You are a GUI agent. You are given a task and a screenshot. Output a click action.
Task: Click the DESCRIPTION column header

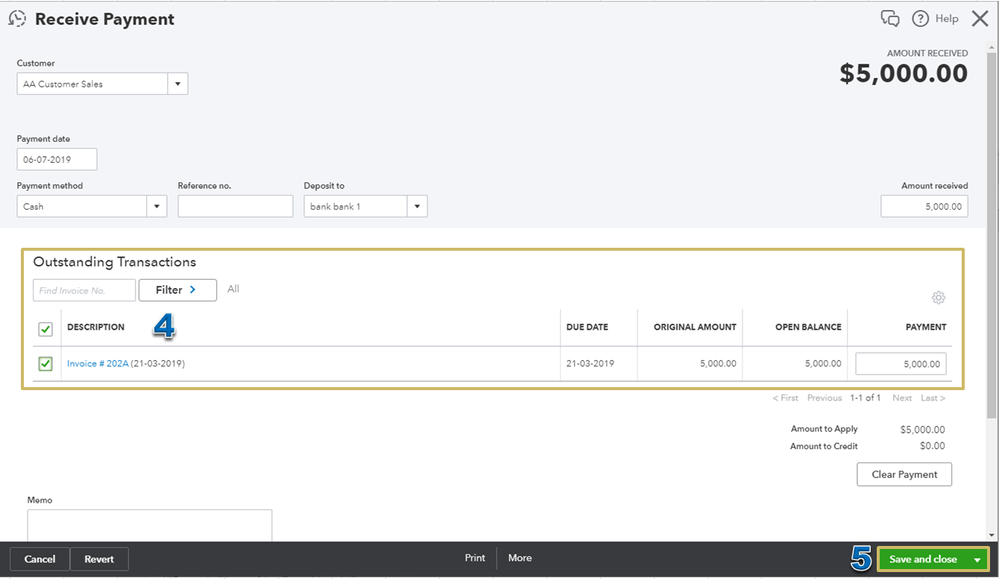click(96, 327)
